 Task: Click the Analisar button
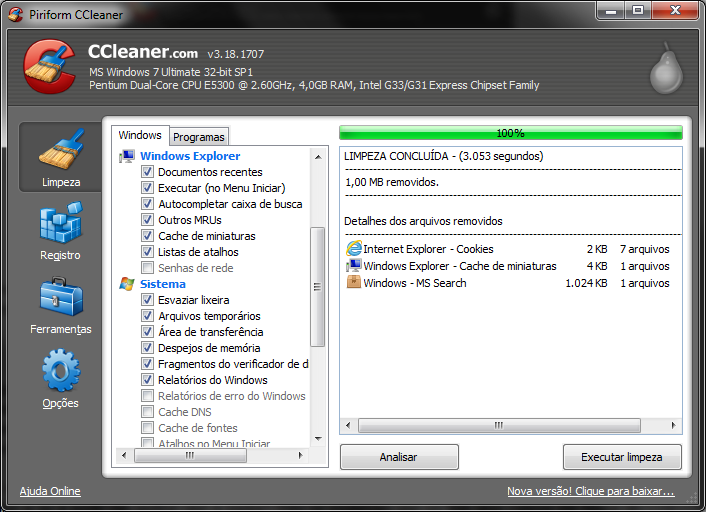pyautogui.click(x=399, y=457)
